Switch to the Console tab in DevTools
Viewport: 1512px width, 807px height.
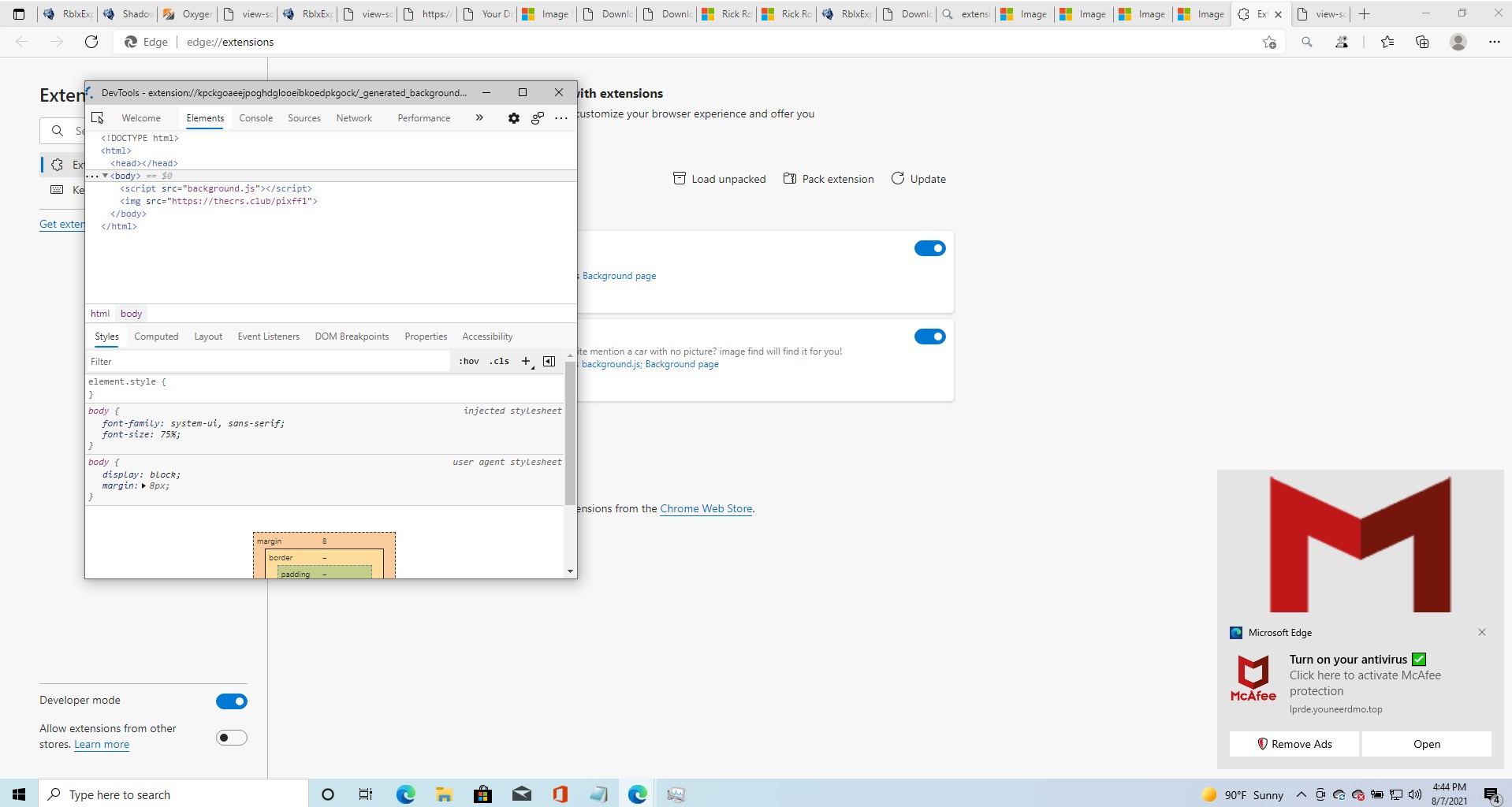pyautogui.click(x=255, y=117)
